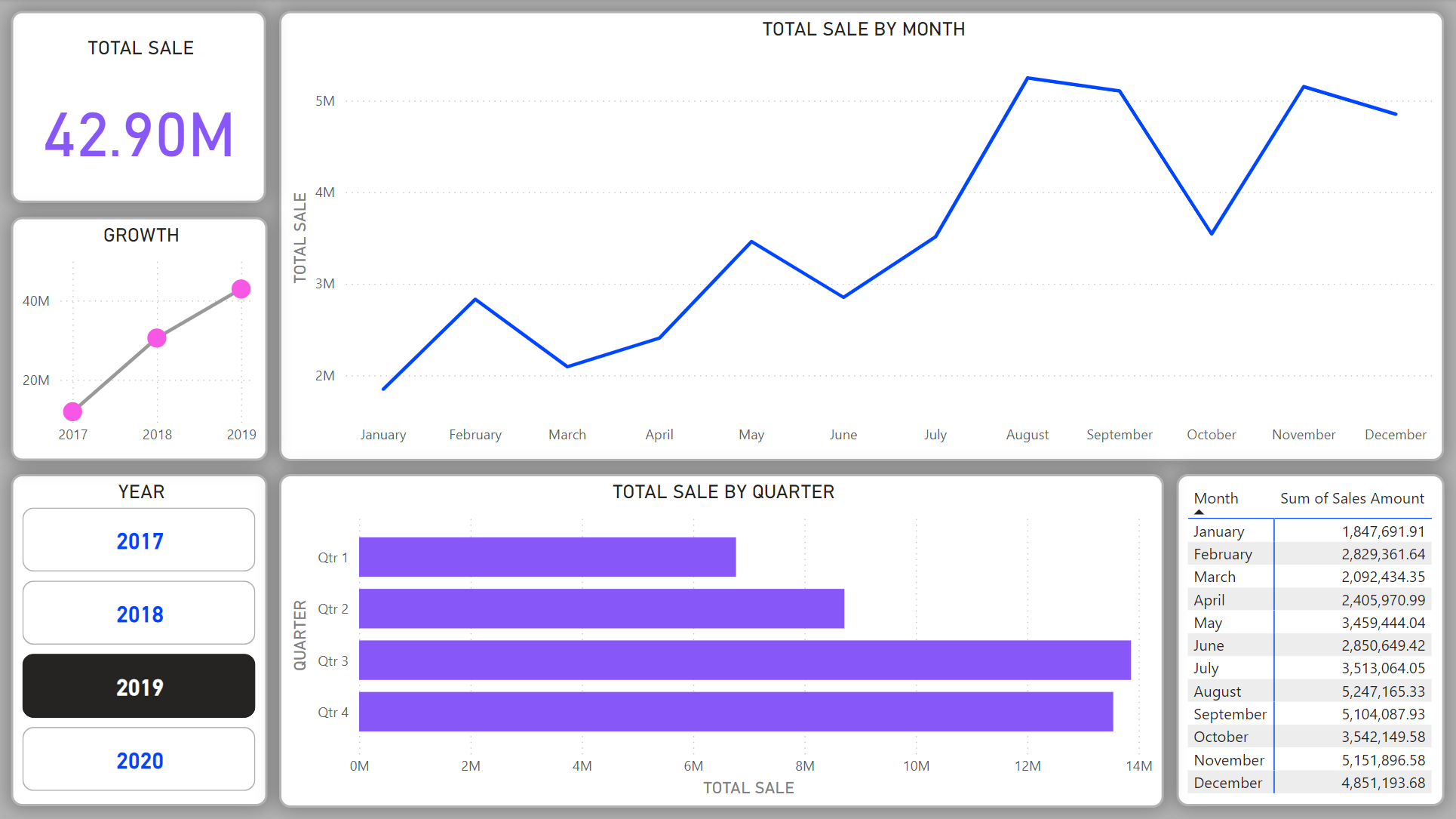Select the 2017 year slicer button
The height and width of the screenshot is (819, 1456).
139,540
